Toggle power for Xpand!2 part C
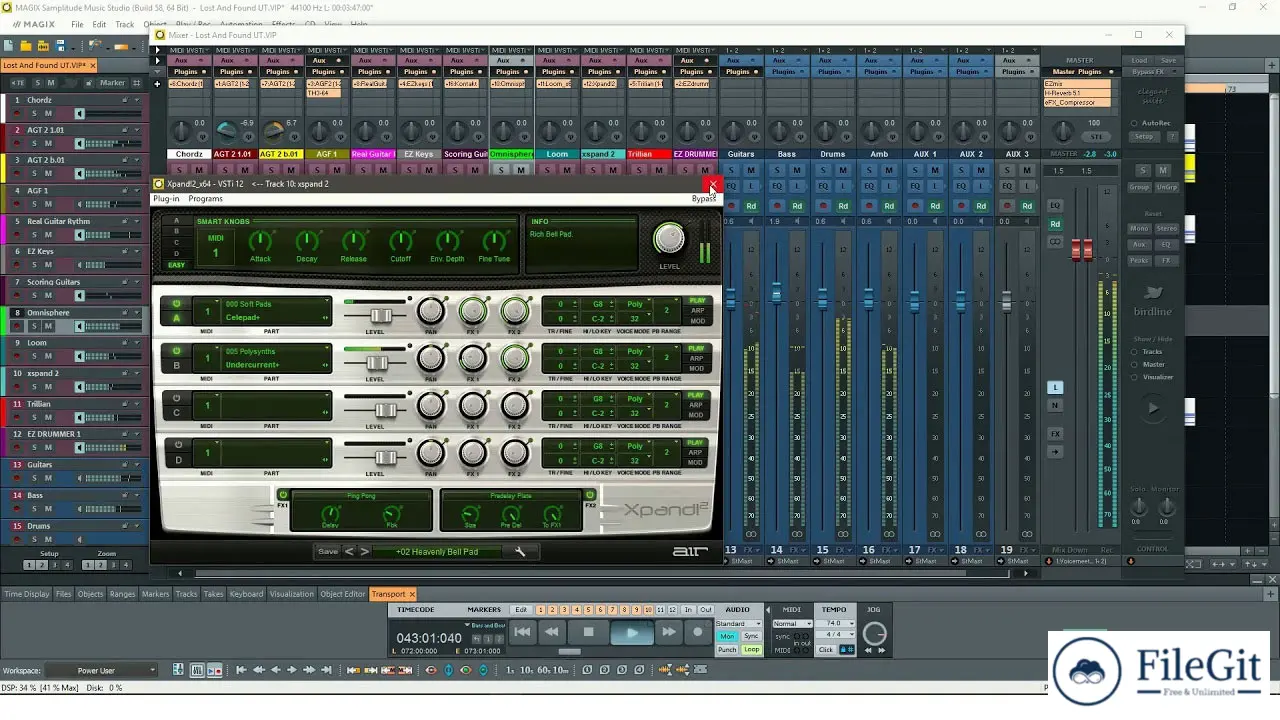Viewport: 1280px width, 720px height. [177, 398]
